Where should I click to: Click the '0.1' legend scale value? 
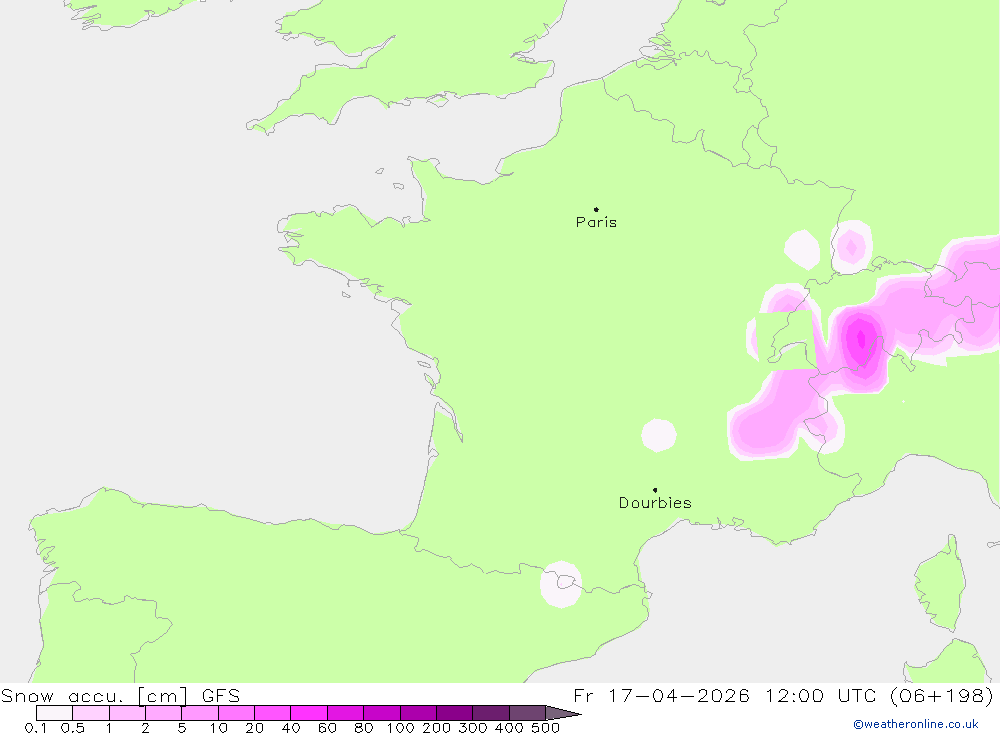pos(36,728)
